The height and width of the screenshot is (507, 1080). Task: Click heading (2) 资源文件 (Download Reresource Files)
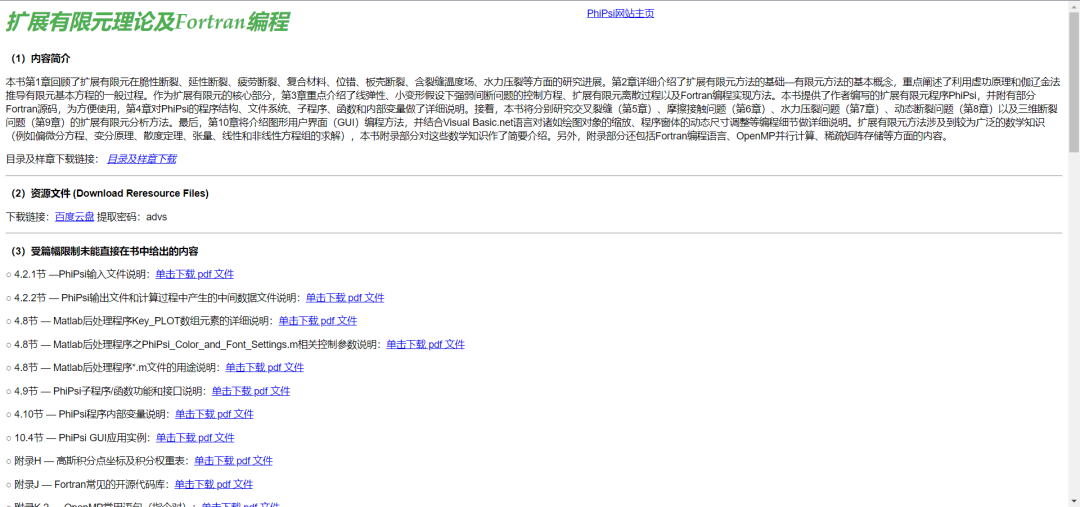coord(110,194)
